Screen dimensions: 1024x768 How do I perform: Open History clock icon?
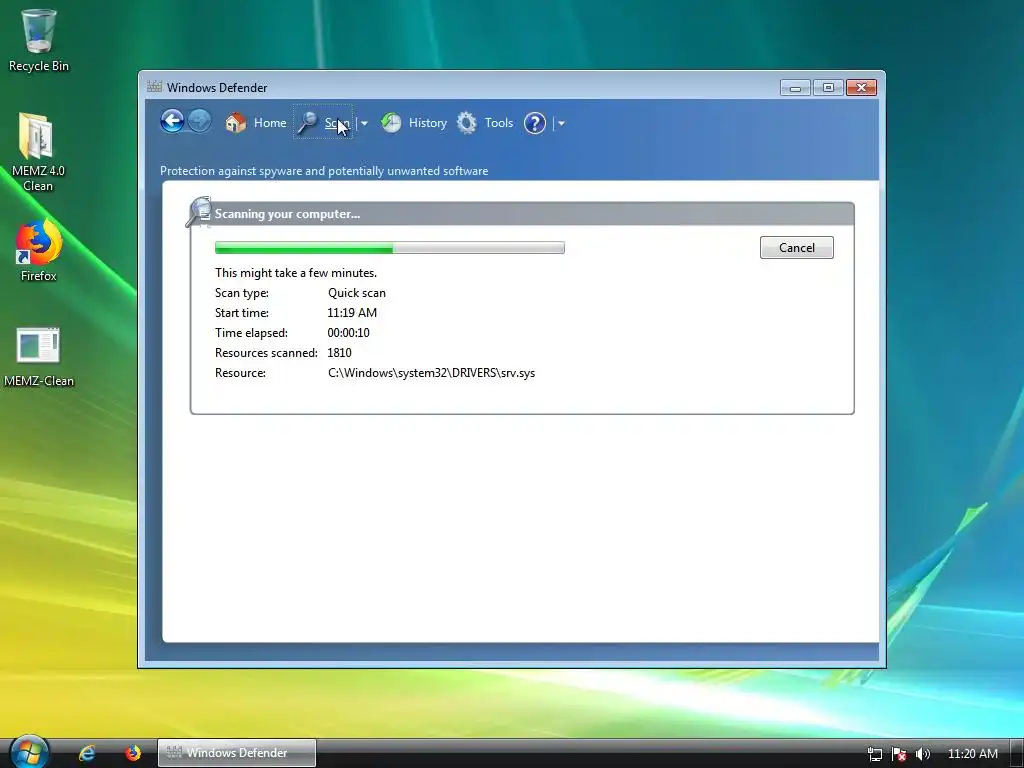[391, 123]
